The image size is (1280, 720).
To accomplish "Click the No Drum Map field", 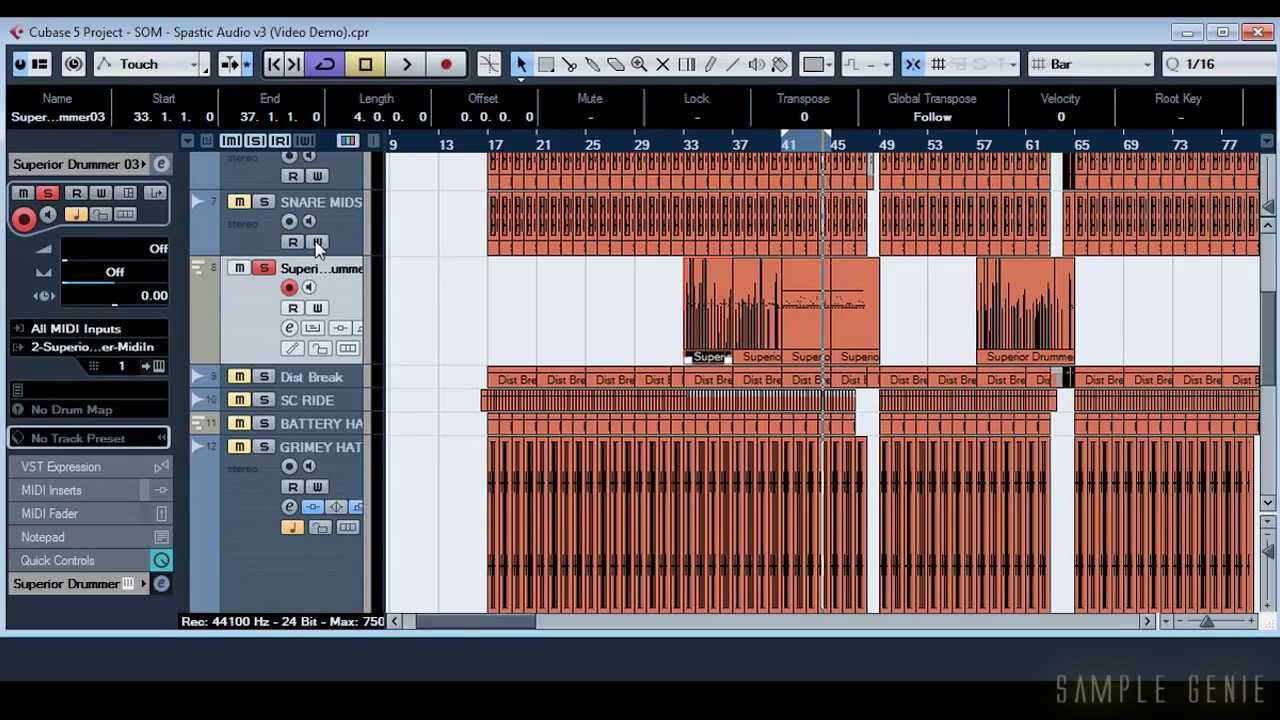I will pos(90,409).
